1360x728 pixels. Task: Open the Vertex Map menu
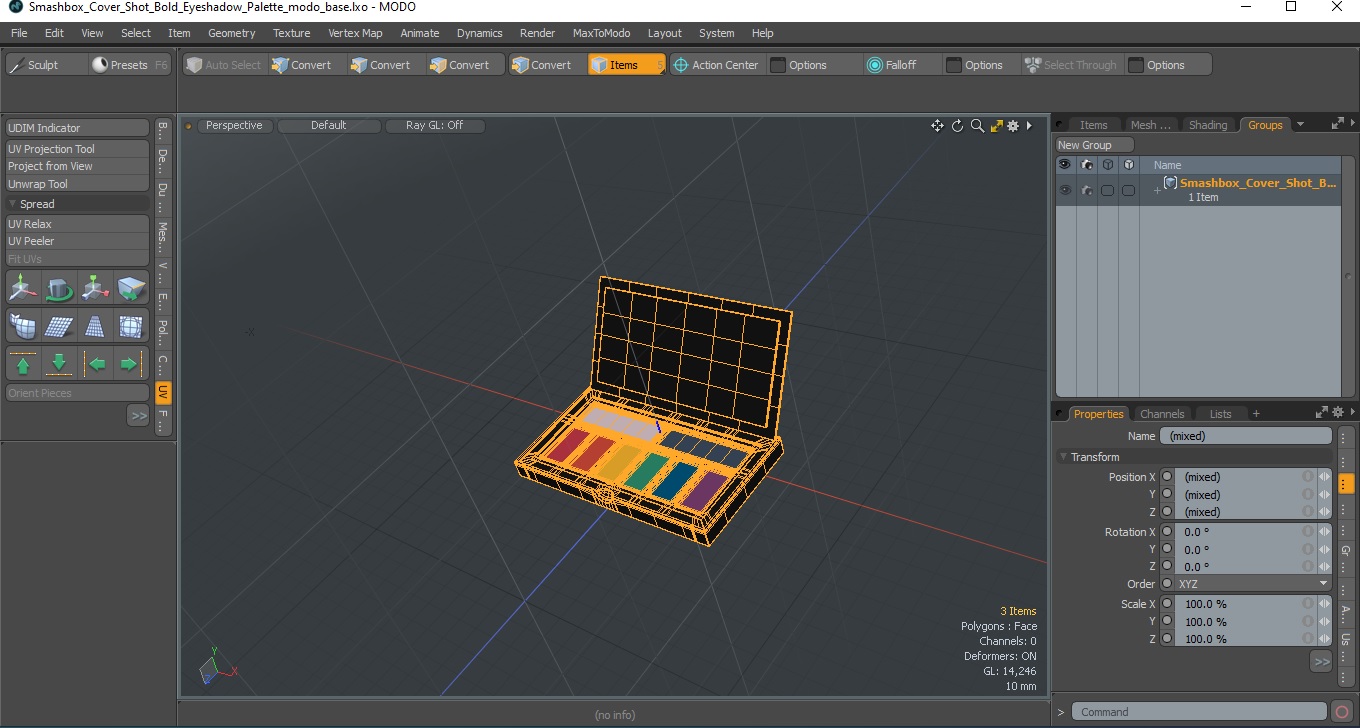click(355, 33)
